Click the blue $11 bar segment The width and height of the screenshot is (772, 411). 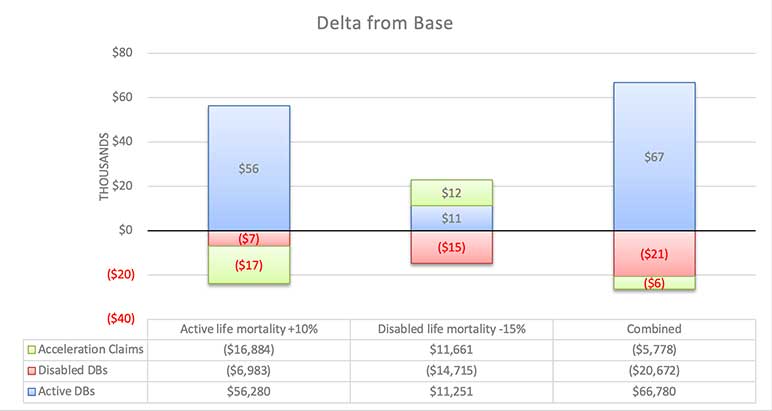pos(451,218)
